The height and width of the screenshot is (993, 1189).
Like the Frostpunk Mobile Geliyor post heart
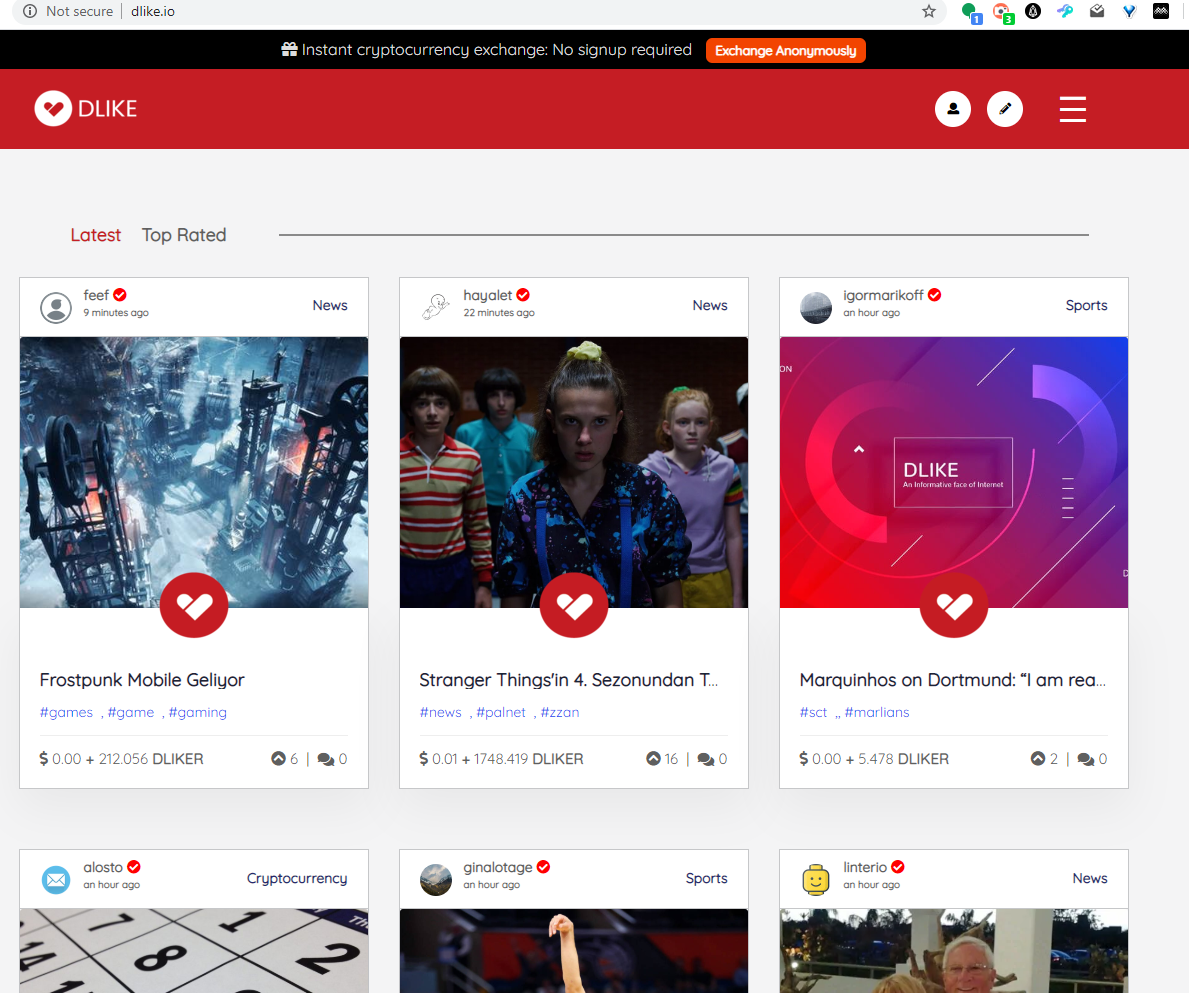click(x=194, y=605)
